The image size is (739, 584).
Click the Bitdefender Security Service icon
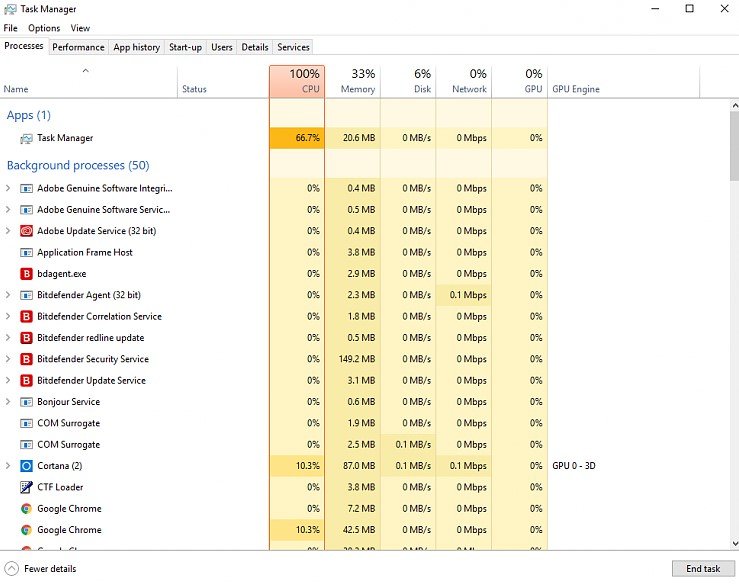(x=26, y=359)
